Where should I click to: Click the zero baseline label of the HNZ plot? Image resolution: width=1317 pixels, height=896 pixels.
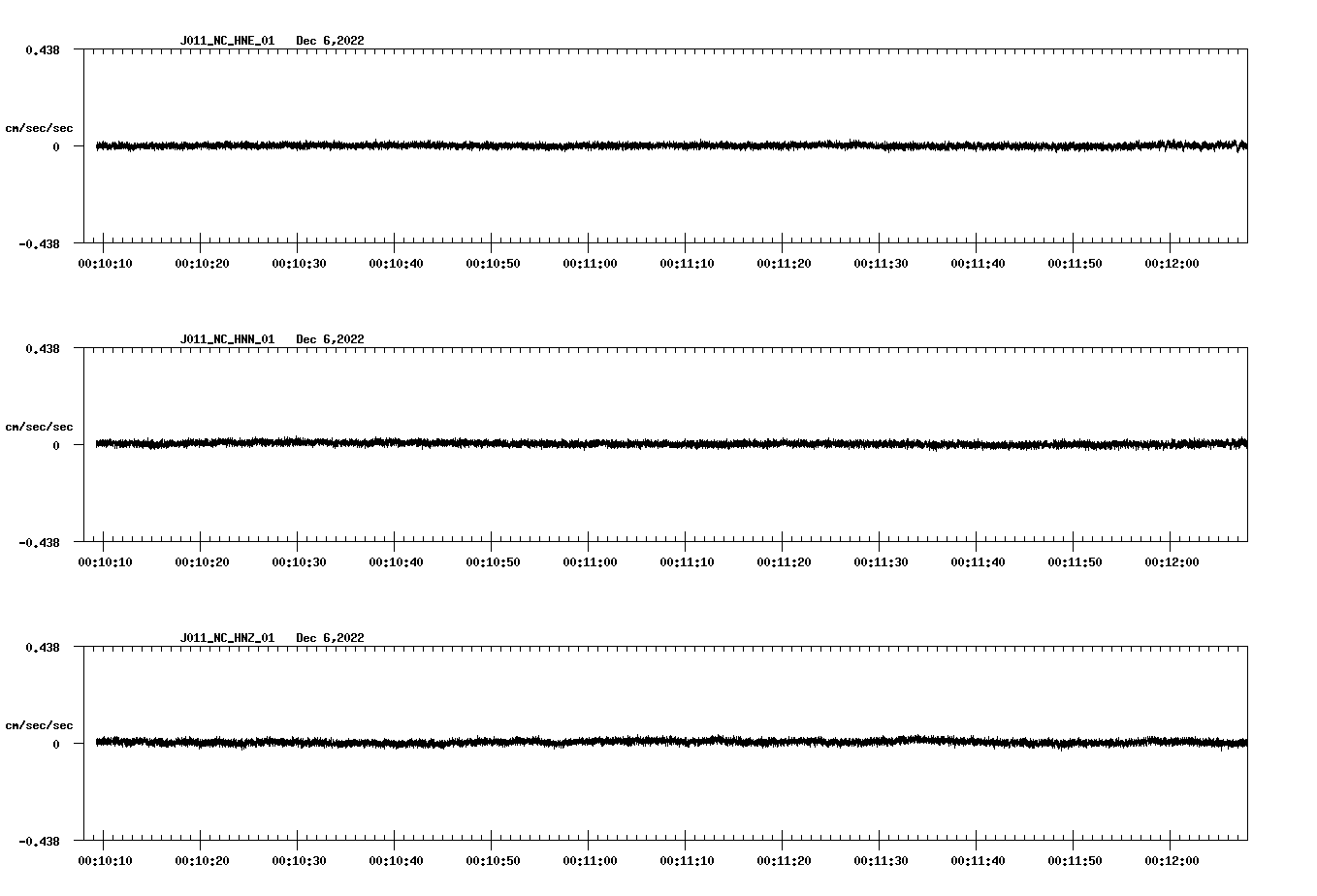point(56,744)
